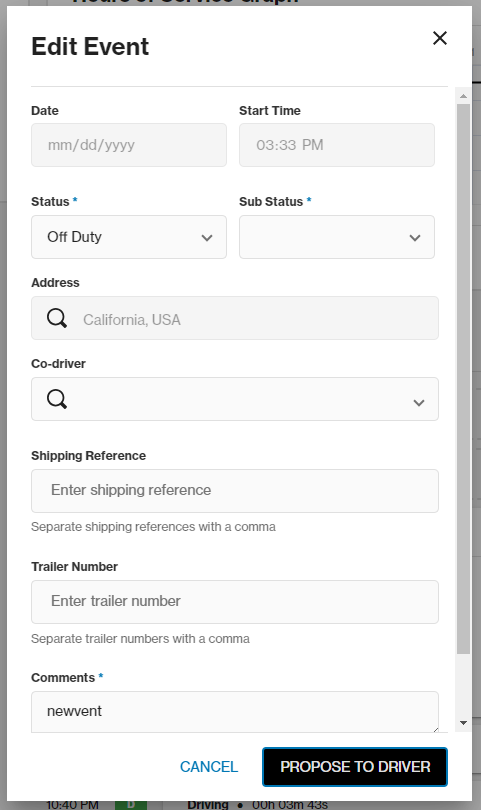481x810 pixels.
Task: Click the Trailer Number input
Action: [235, 602]
